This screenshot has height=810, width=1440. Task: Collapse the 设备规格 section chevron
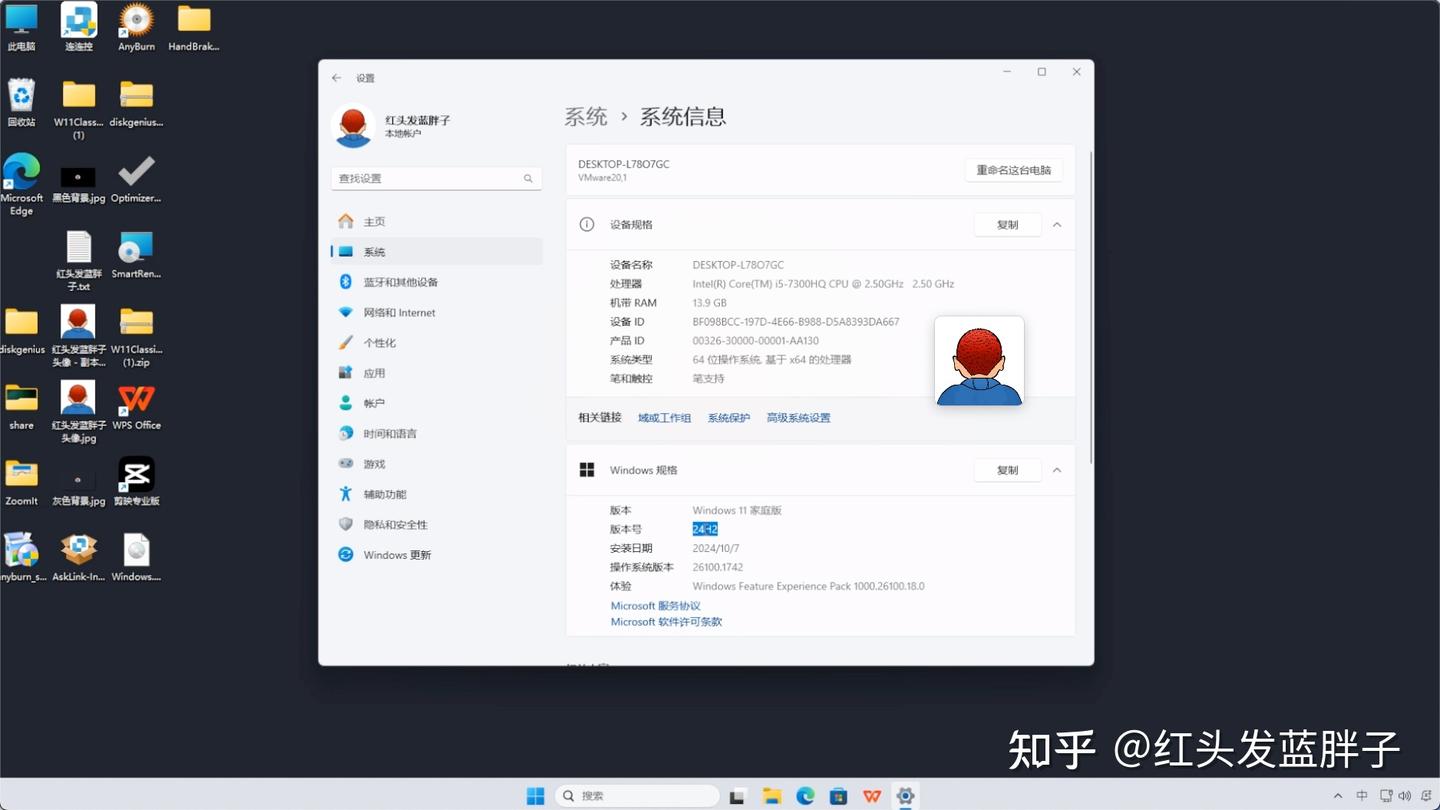click(x=1057, y=225)
